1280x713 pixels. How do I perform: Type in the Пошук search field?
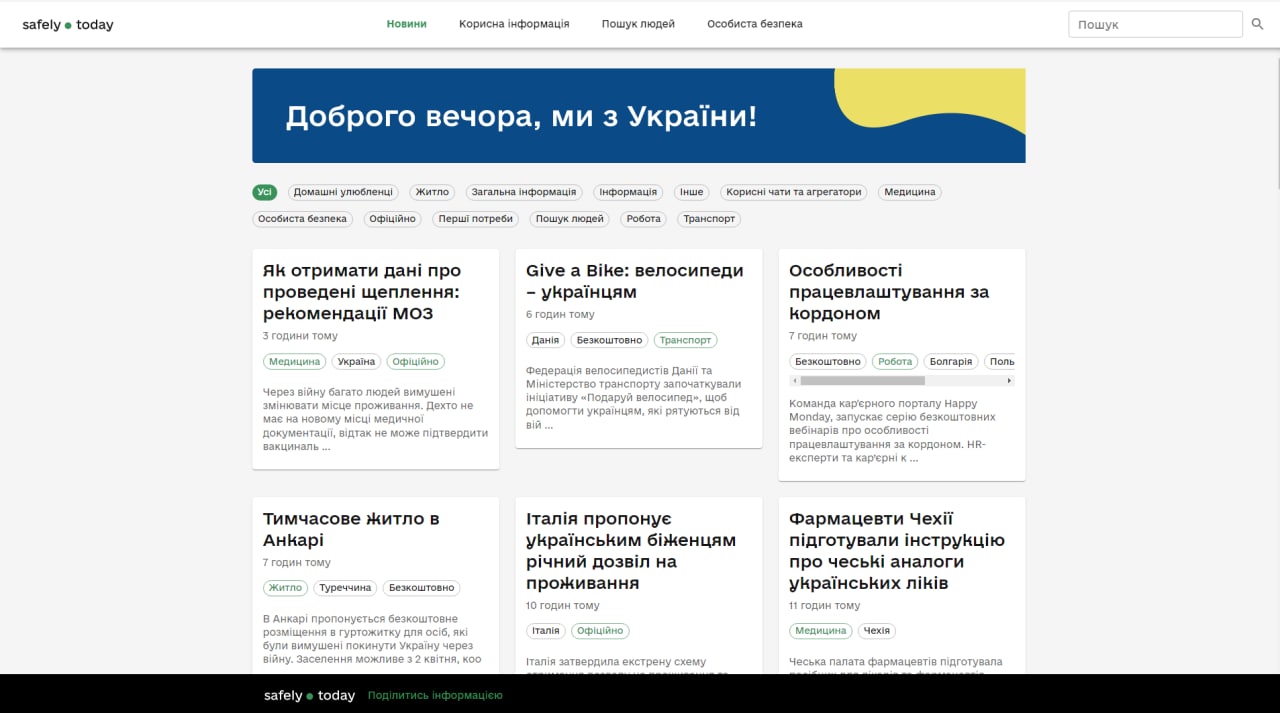(x=1154, y=24)
